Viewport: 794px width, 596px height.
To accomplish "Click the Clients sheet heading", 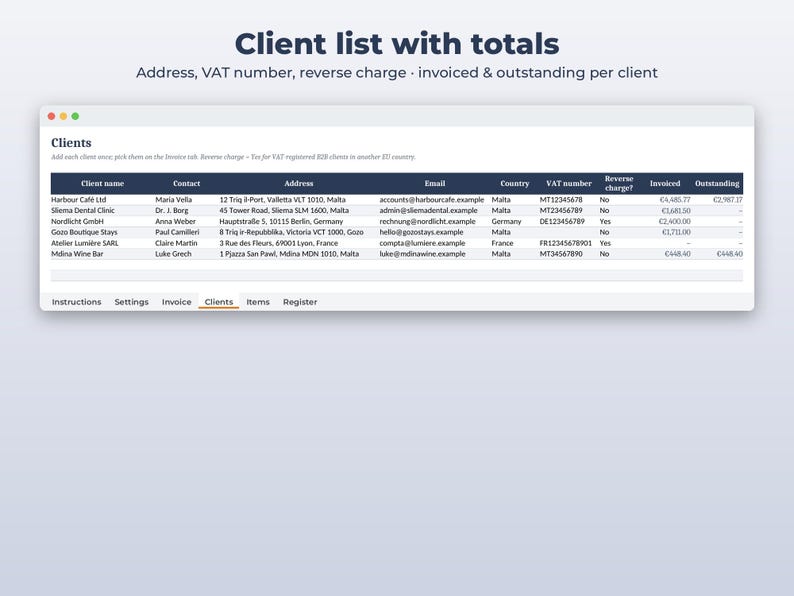I will tap(71, 143).
